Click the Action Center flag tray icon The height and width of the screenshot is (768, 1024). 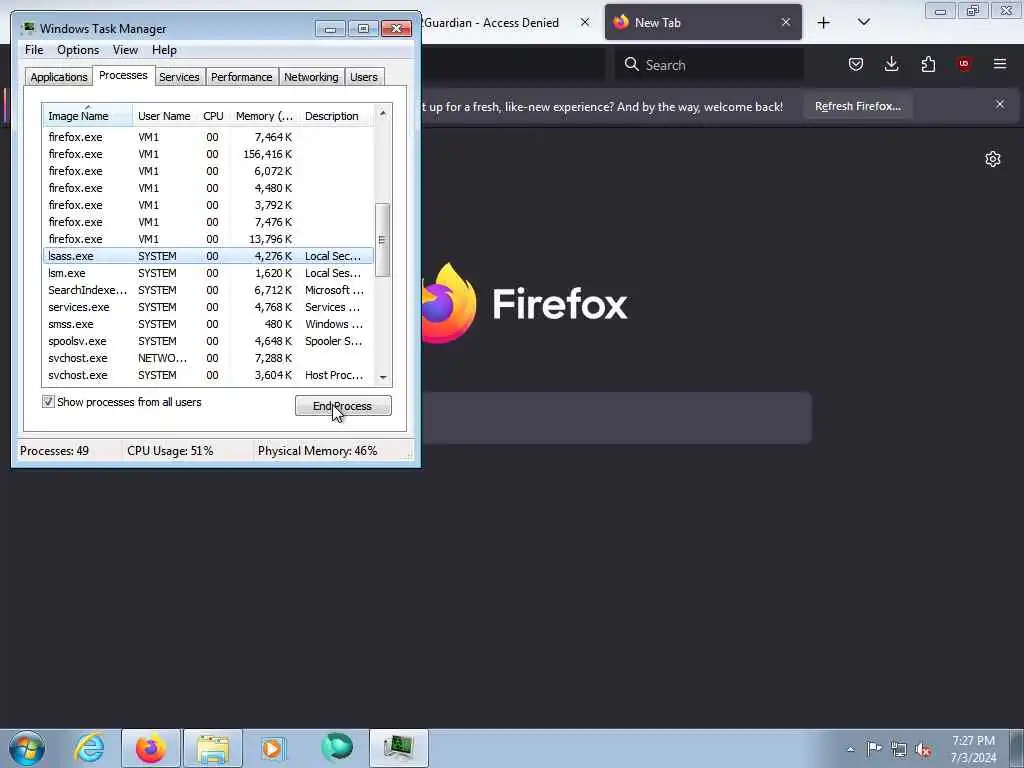click(x=874, y=748)
